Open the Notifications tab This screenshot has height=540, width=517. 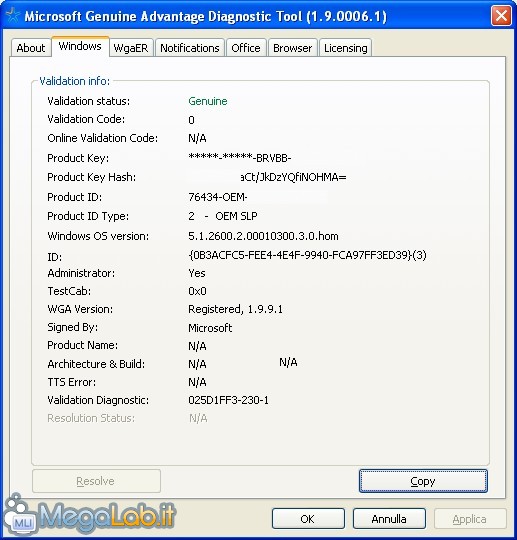190,48
